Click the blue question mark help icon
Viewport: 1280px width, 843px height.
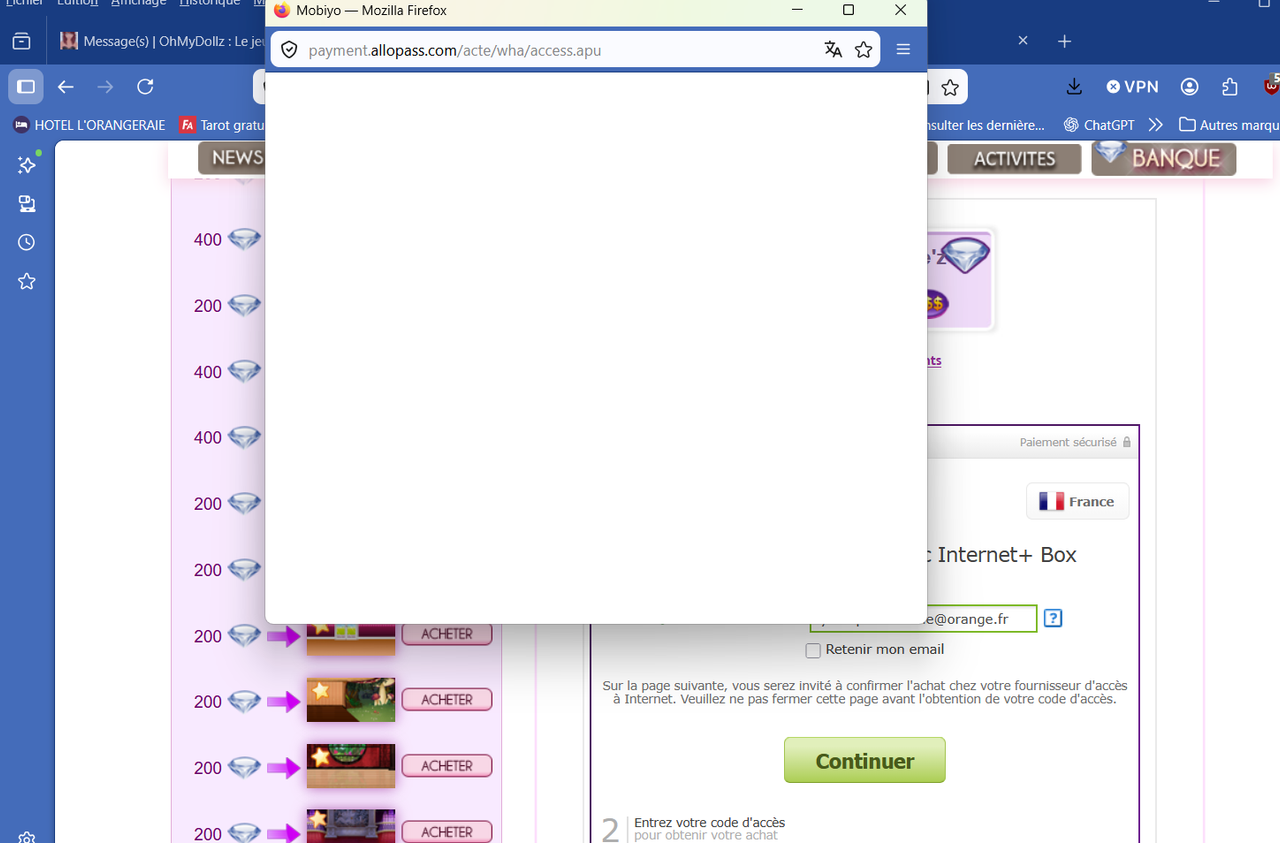point(1053,619)
